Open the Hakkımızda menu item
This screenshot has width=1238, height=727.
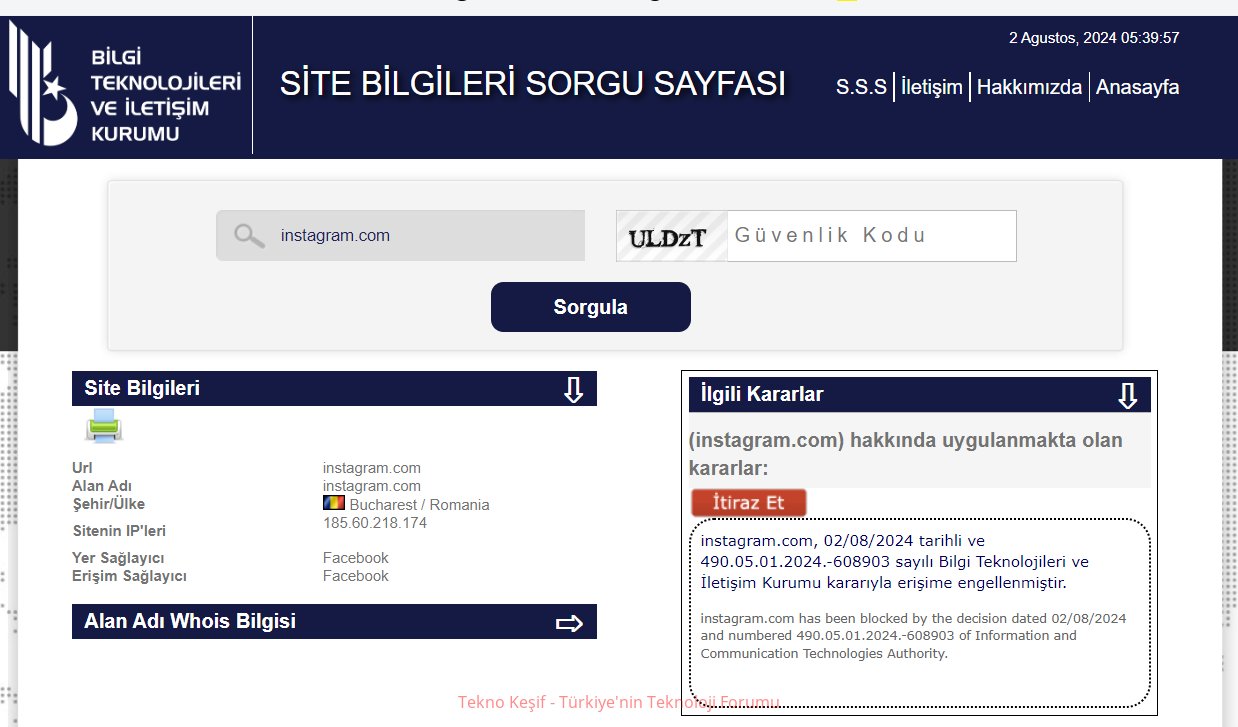tap(1029, 87)
